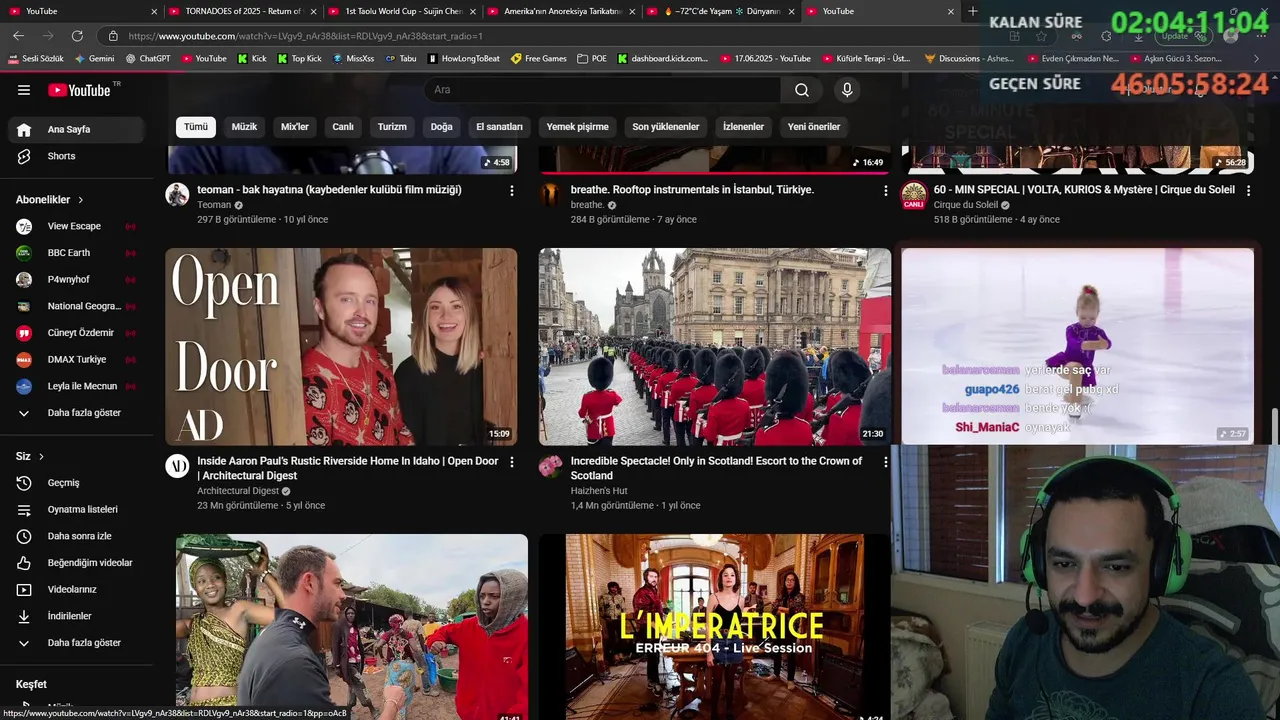
Task: Open options menu for Aaron Paul video
Action: point(512,462)
